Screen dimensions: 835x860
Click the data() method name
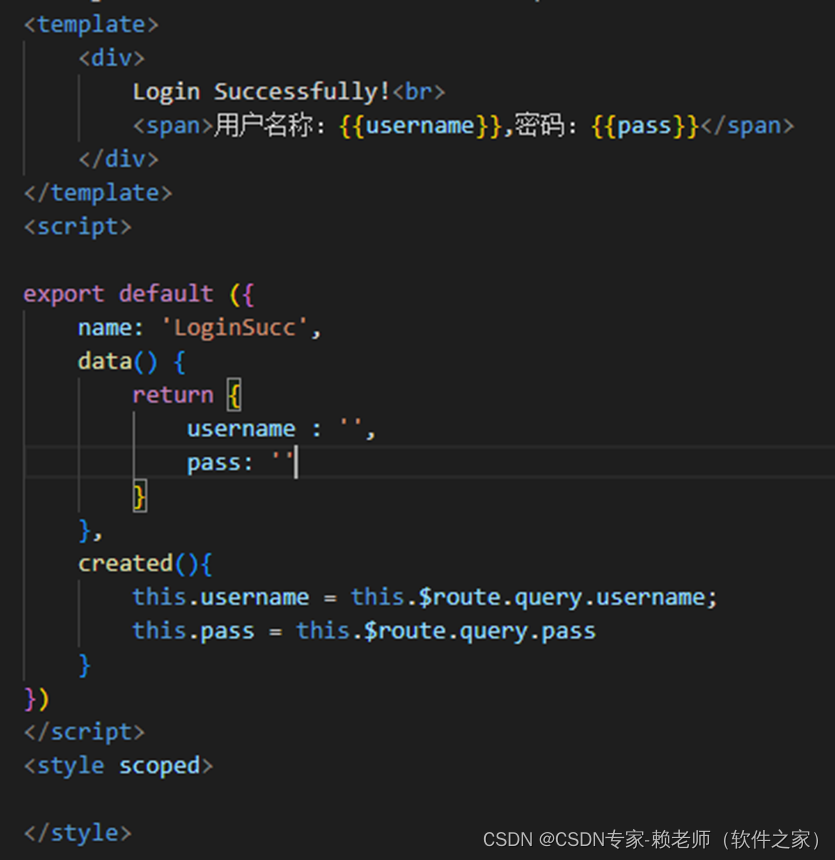tap(105, 361)
